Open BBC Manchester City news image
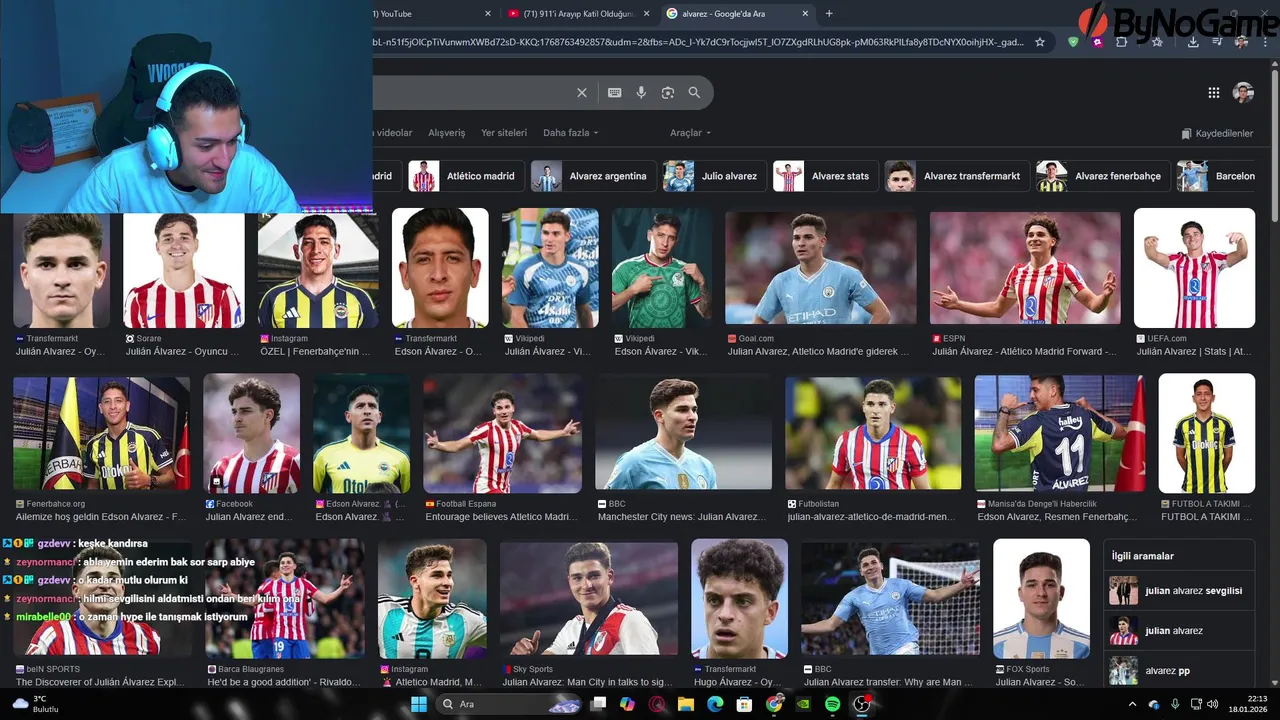This screenshot has height=720, width=1280. (x=683, y=433)
